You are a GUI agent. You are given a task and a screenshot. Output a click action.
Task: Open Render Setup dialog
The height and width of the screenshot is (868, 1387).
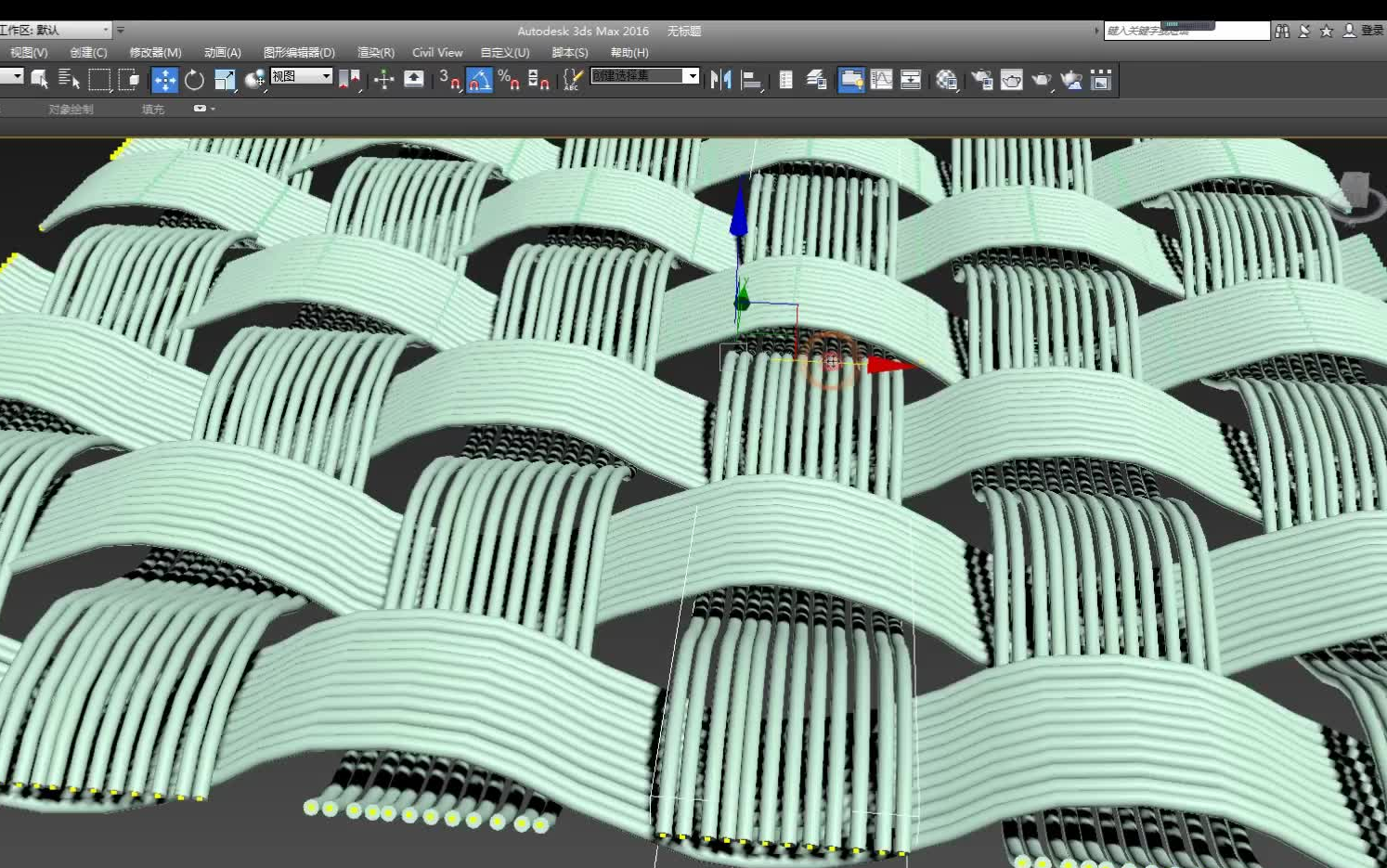(x=981, y=80)
